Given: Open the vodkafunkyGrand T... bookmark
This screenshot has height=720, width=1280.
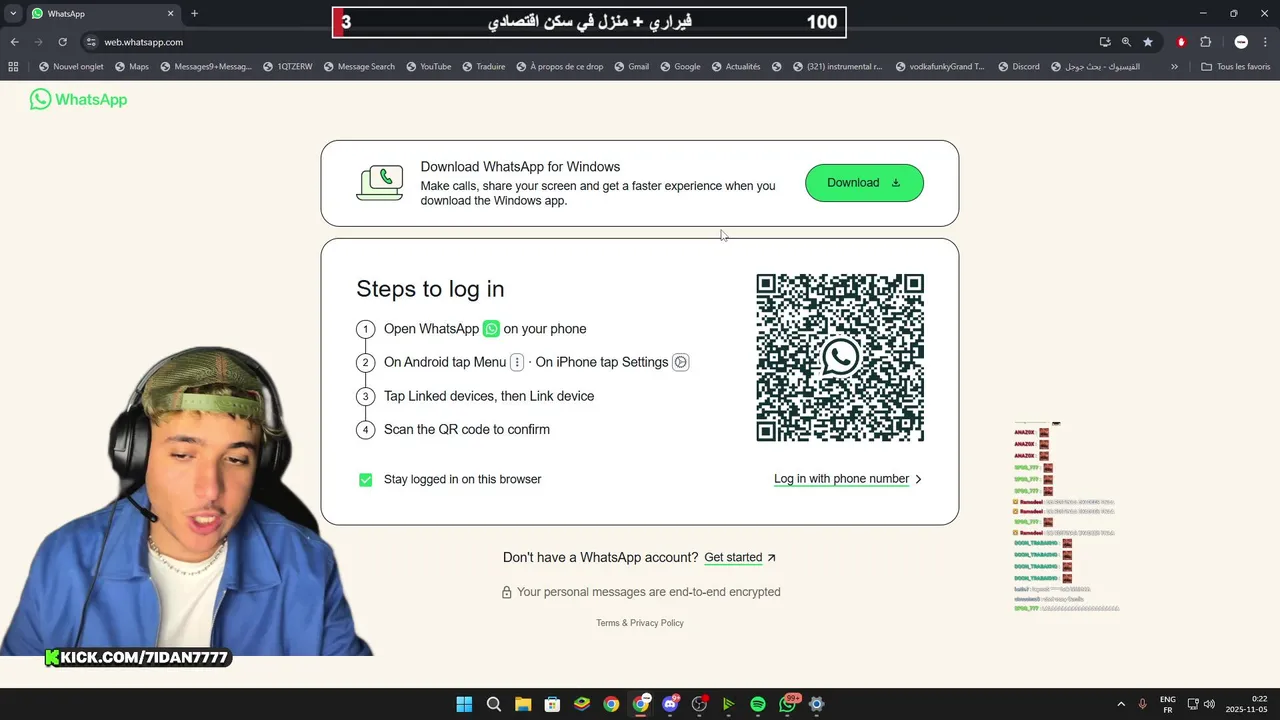Looking at the screenshot, I should point(940,67).
